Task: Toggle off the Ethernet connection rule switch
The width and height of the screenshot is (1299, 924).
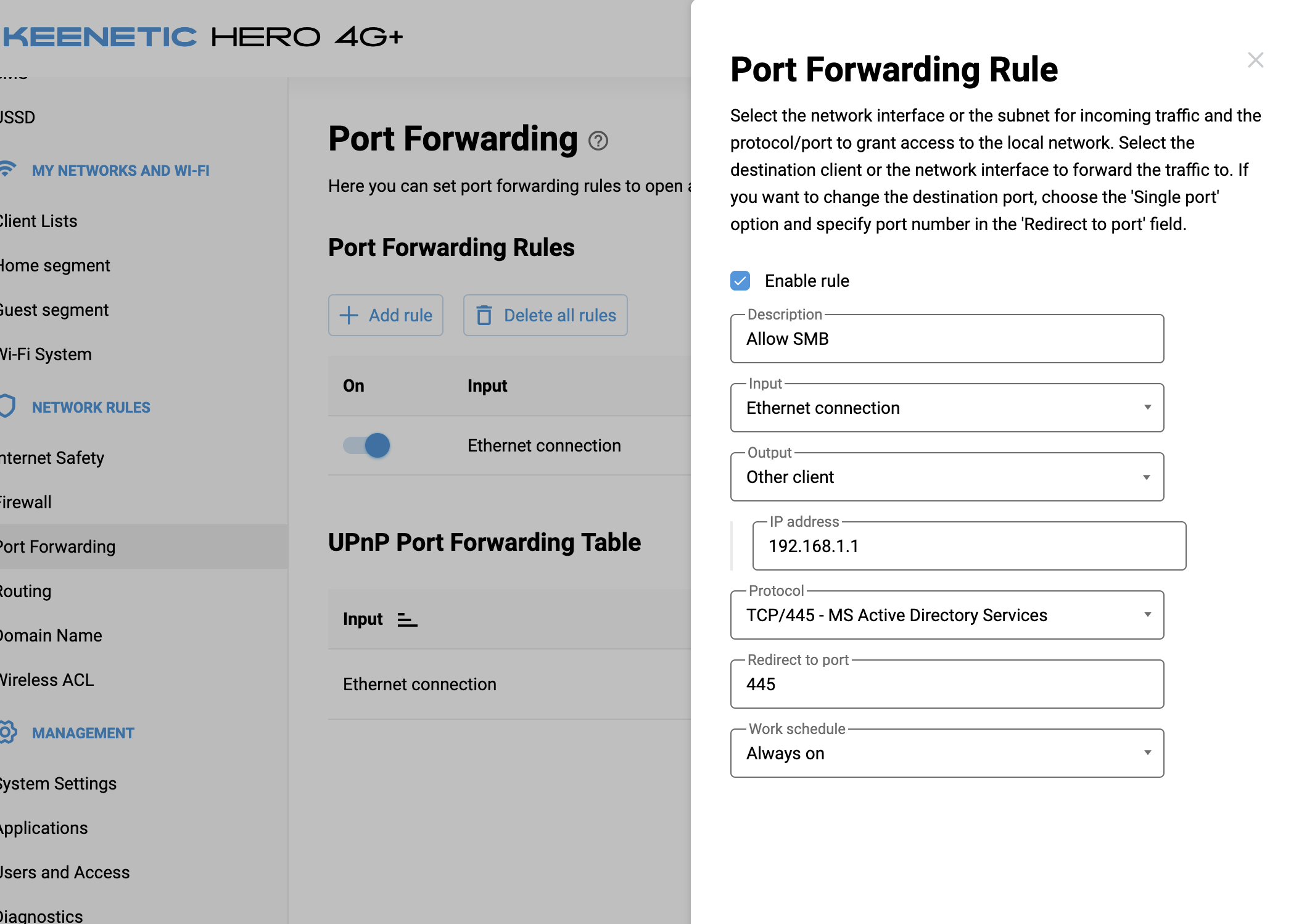Action: pos(366,445)
